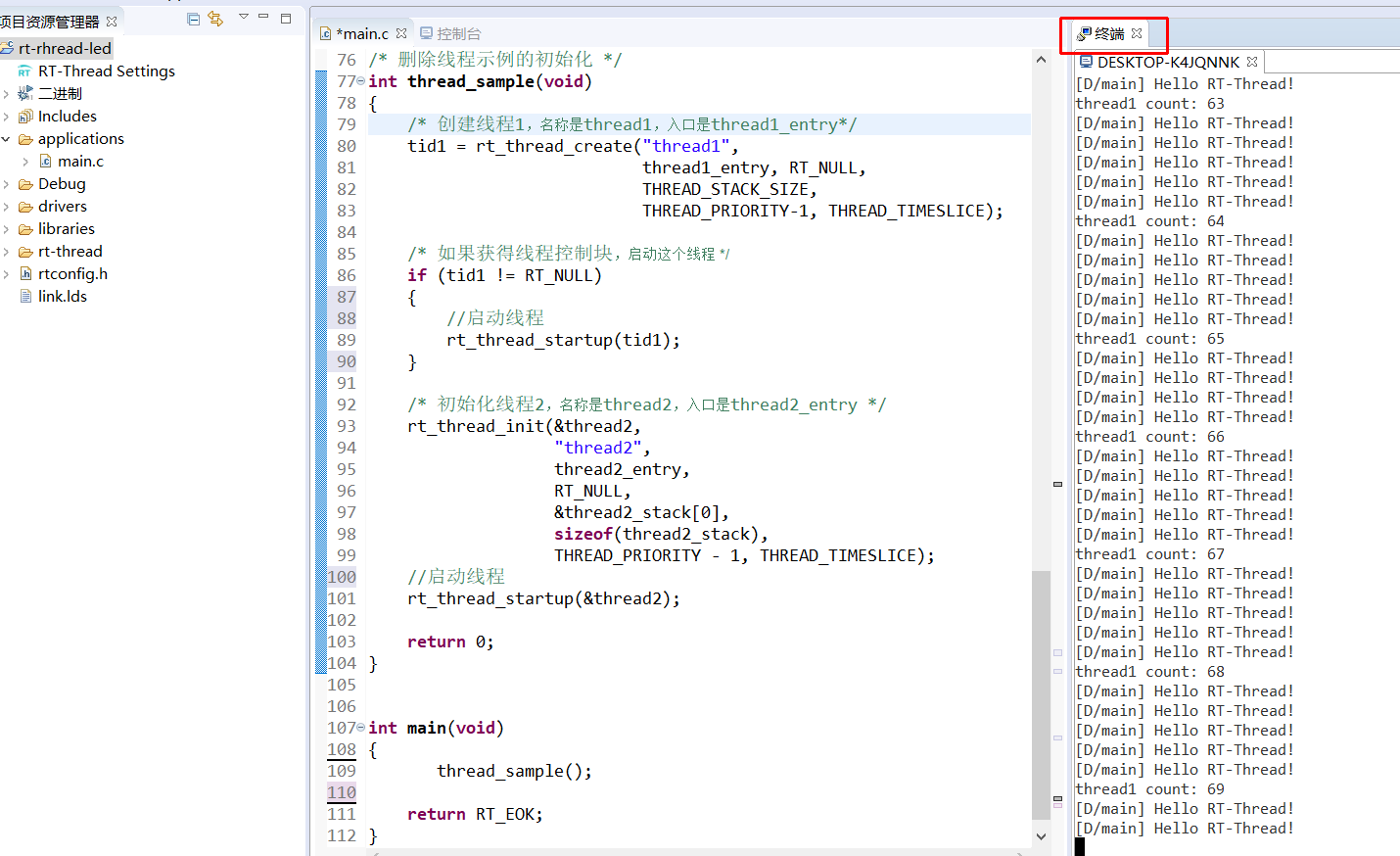Screen dimensions: 1400x856
Task: Click line number 90 in gutter
Action: pos(346,361)
